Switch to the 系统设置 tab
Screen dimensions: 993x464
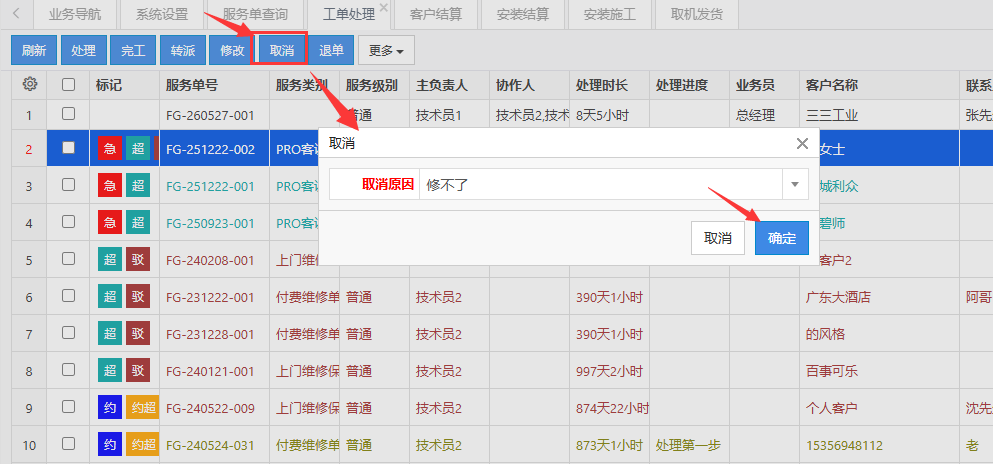click(x=161, y=15)
